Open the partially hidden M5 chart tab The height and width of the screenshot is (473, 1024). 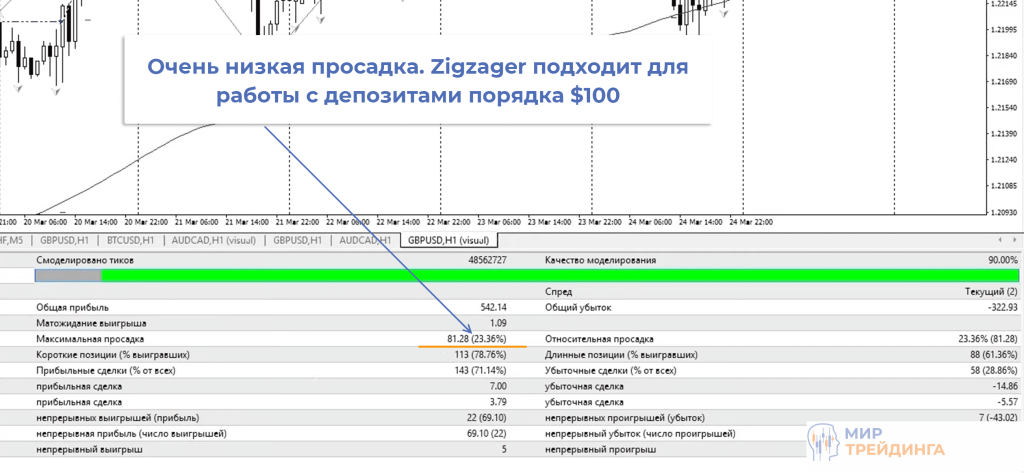click(x=12, y=241)
